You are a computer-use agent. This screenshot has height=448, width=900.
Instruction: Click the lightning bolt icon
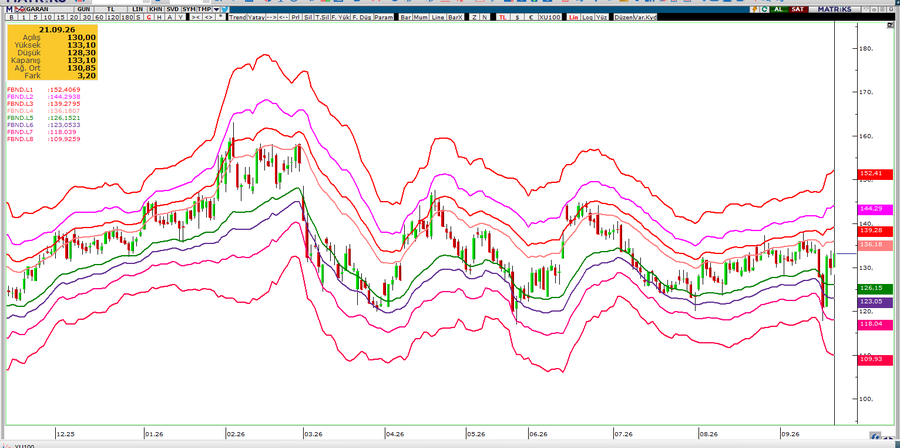(755, 9)
